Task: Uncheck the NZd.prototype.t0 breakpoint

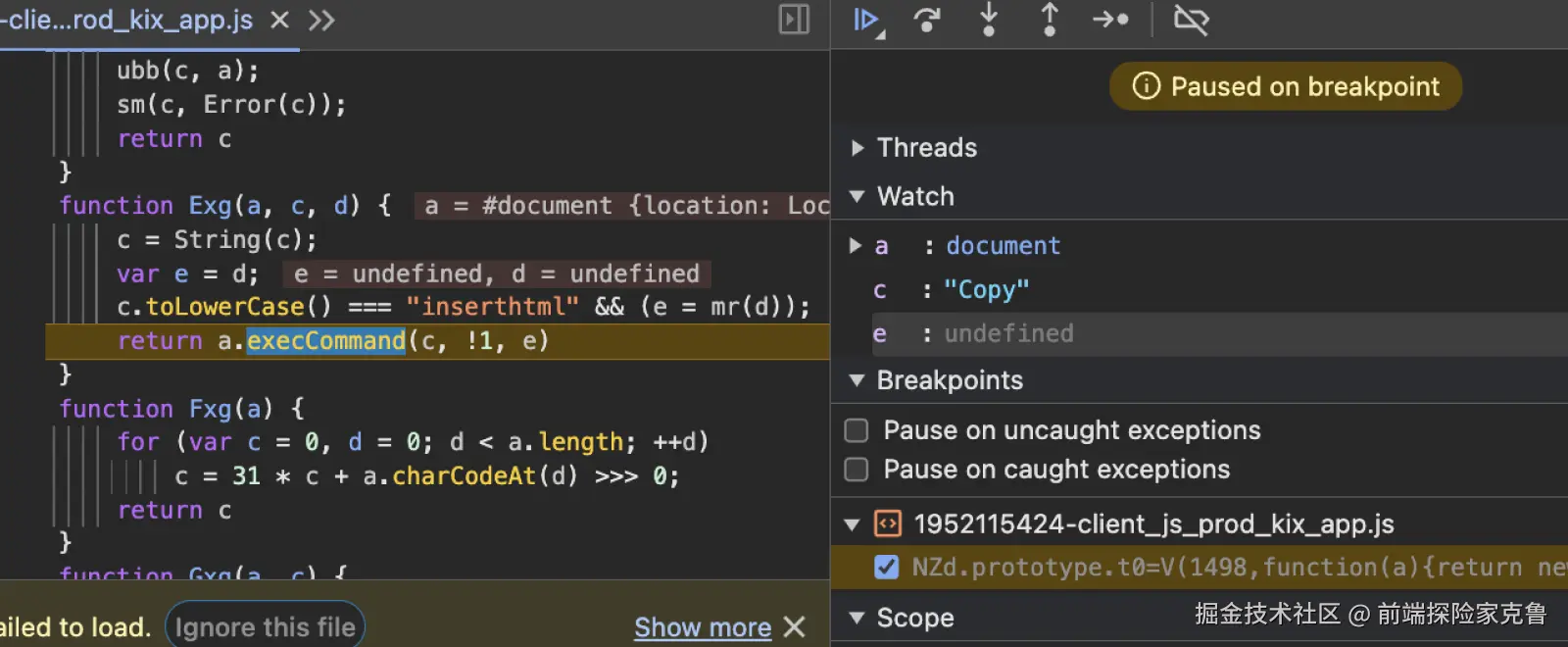Action: click(x=886, y=567)
